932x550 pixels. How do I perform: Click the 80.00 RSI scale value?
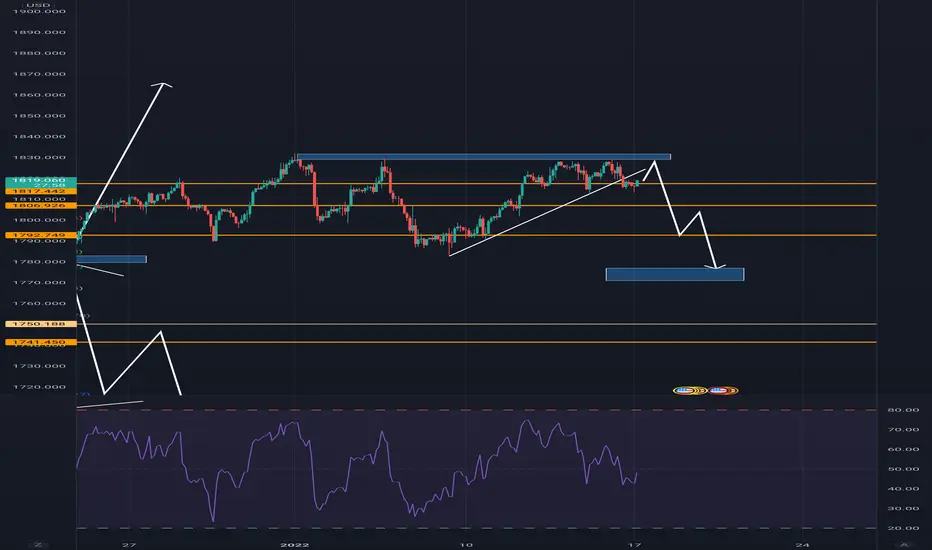point(903,410)
